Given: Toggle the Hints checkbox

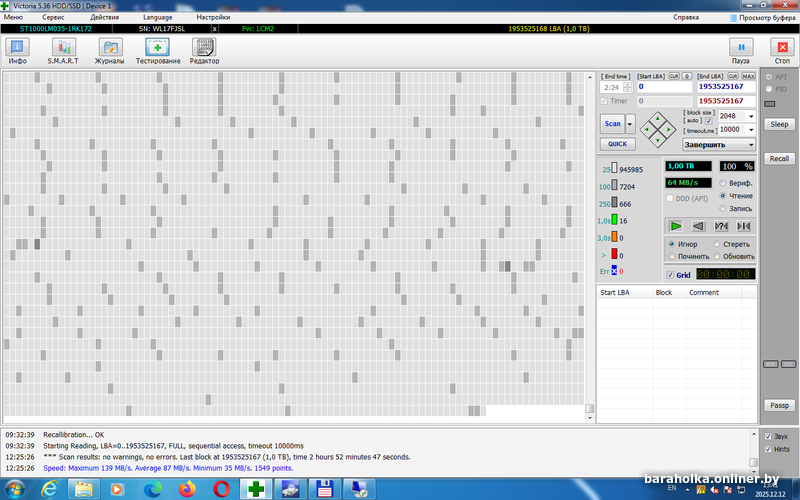Looking at the screenshot, I should [x=768, y=449].
